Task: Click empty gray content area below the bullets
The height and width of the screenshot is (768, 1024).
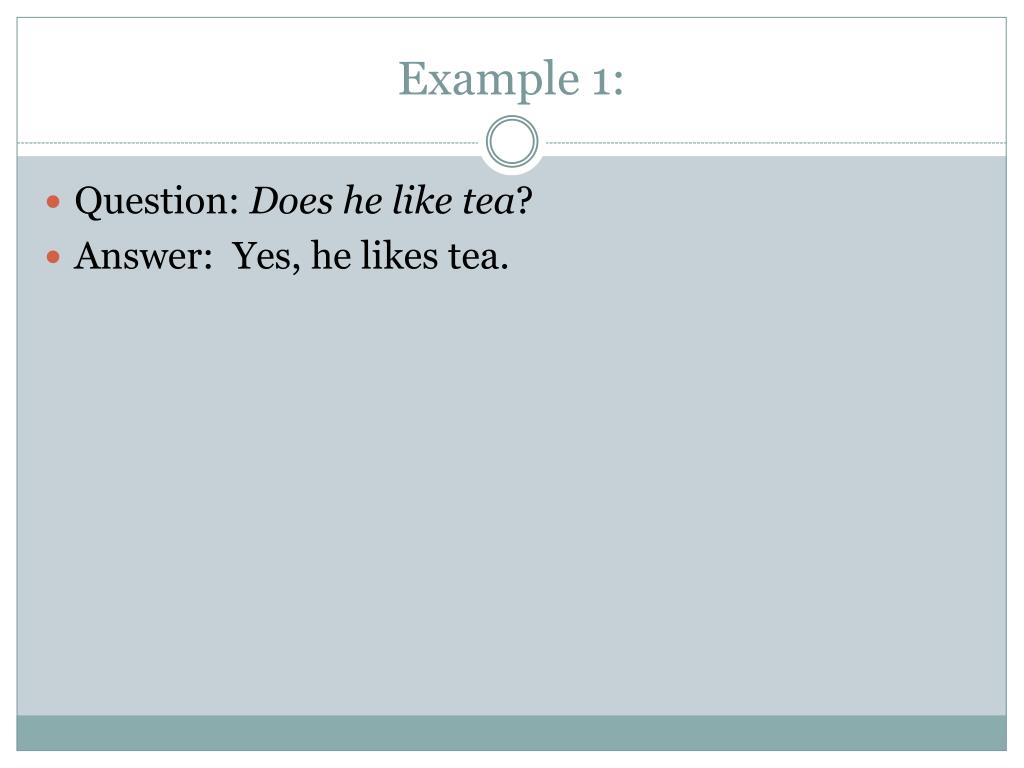Action: point(511,496)
